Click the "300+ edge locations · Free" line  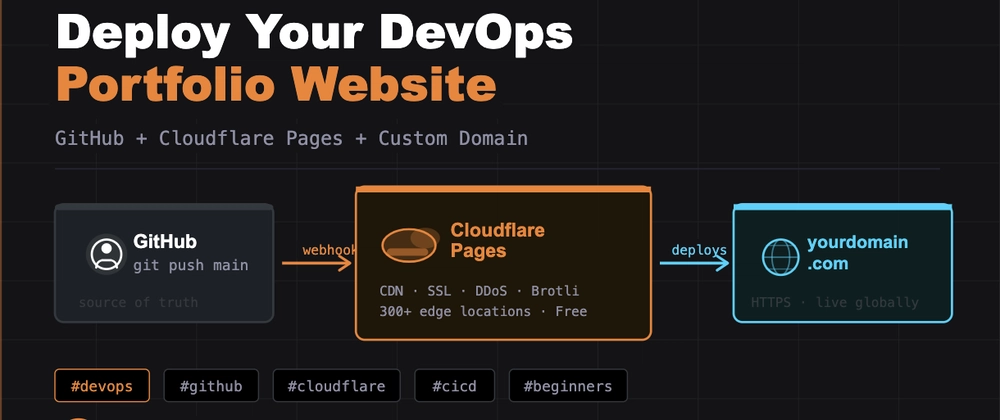click(483, 312)
